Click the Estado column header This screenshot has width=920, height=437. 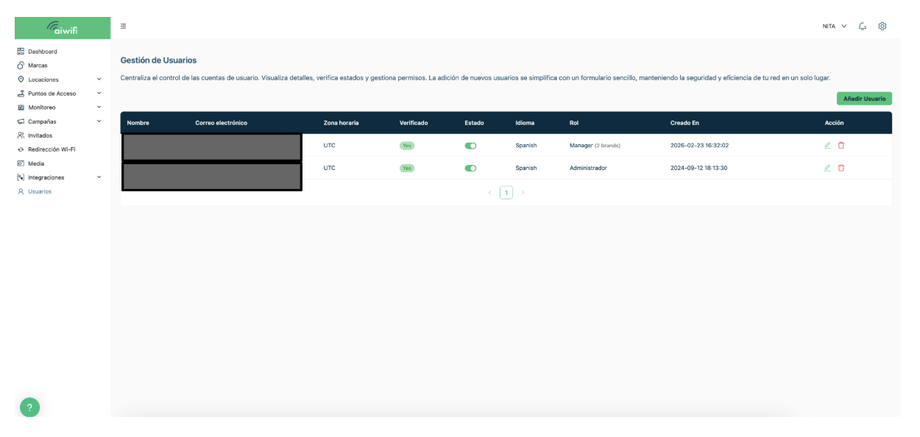coord(474,123)
